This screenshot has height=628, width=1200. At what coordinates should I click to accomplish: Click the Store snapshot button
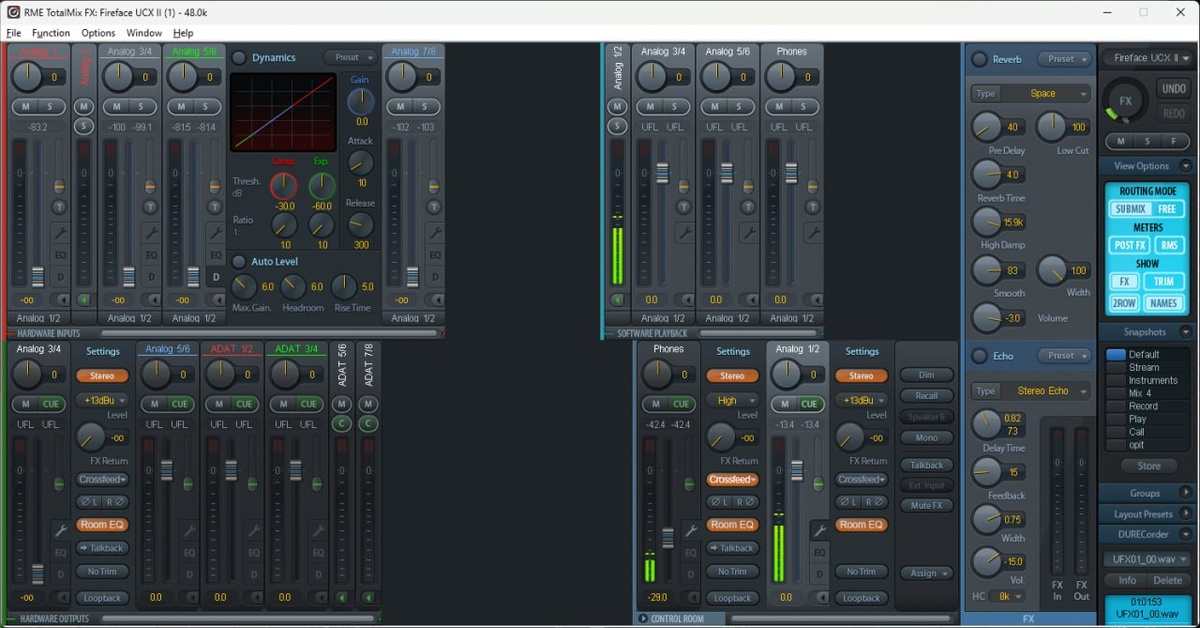pyautogui.click(x=1149, y=466)
